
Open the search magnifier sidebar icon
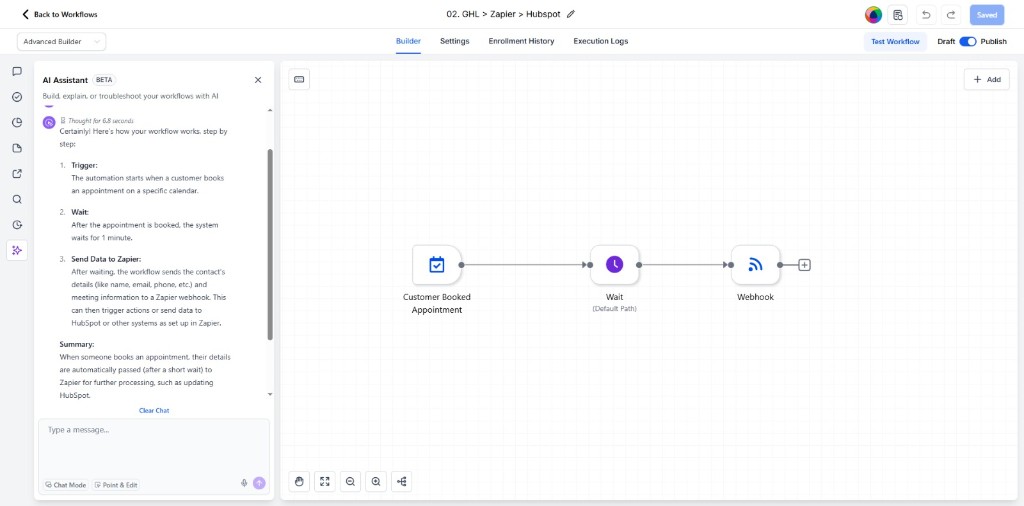[17, 199]
